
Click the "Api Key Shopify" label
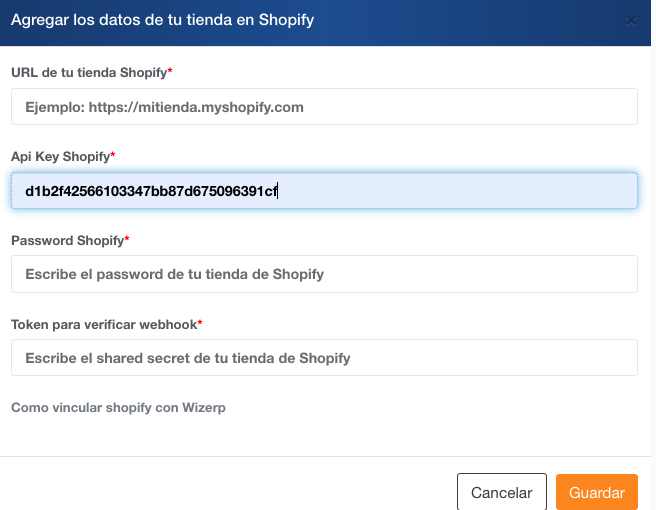[59, 157]
